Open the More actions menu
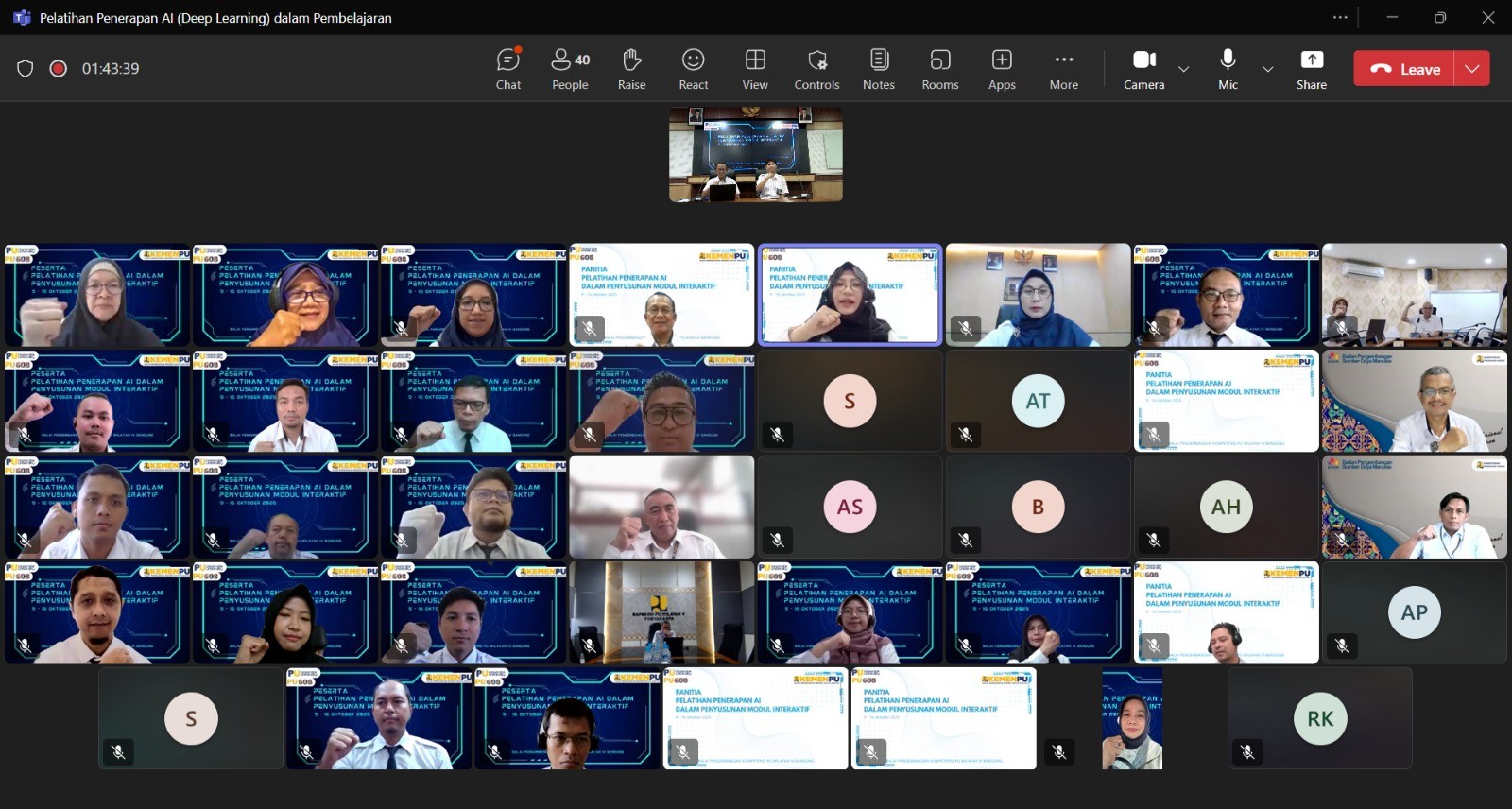 (x=1063, y=69)
